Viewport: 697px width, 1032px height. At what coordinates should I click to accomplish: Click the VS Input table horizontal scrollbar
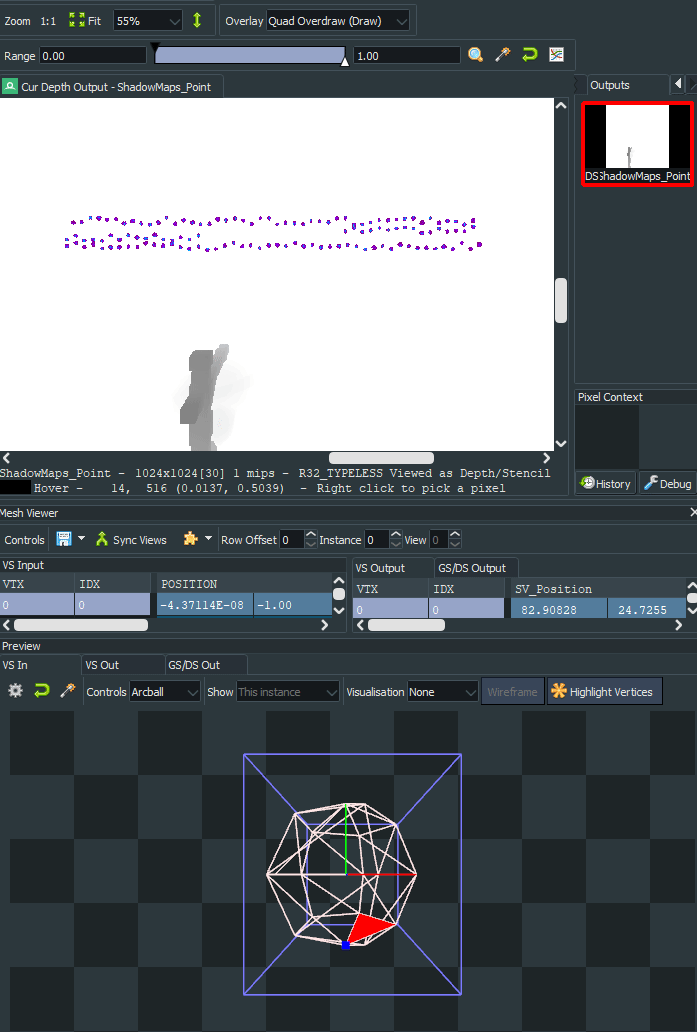[80, 625]
